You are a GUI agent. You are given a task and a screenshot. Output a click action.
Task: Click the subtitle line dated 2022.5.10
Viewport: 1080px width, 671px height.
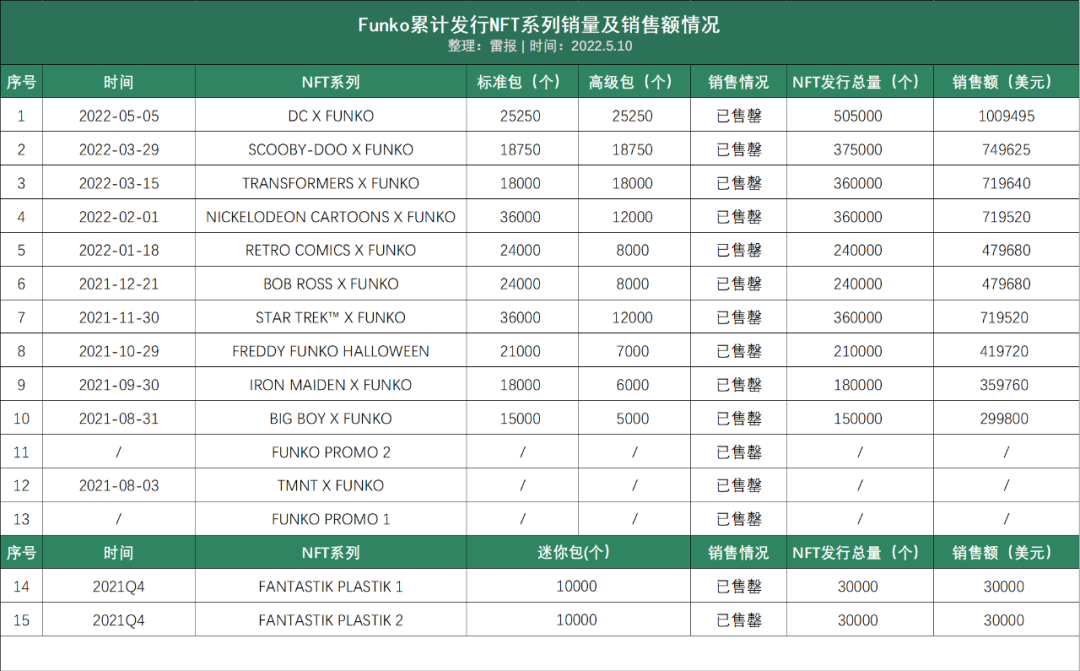click(x=539, y=46)
